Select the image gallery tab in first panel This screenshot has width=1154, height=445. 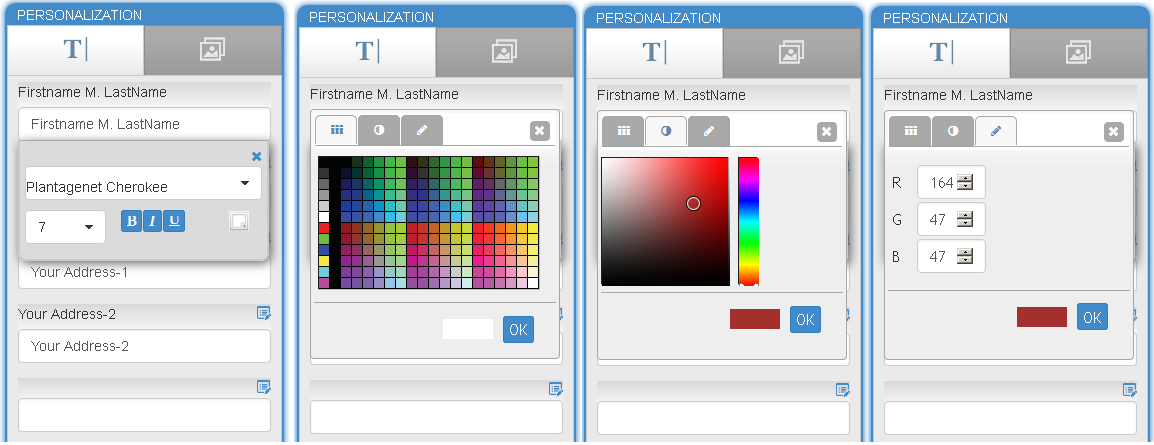[213, 50]
